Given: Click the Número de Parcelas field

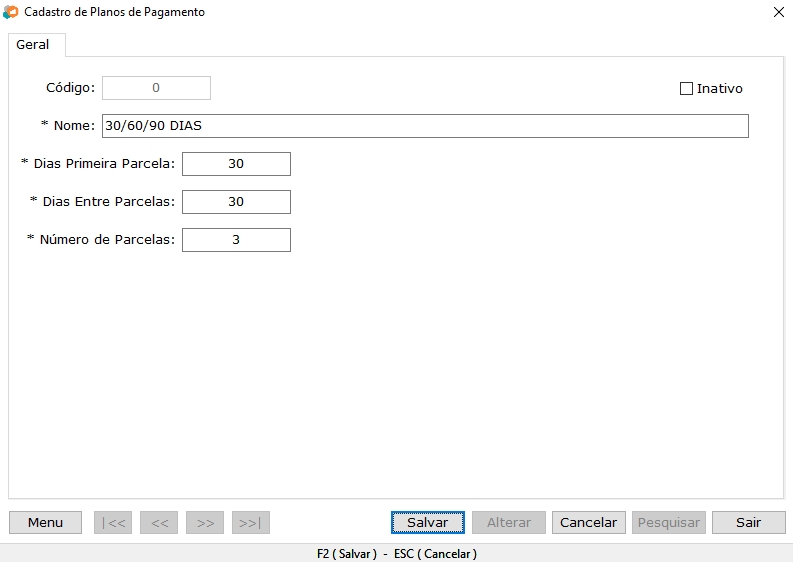Looking at the screenshot, I should 236,240.
